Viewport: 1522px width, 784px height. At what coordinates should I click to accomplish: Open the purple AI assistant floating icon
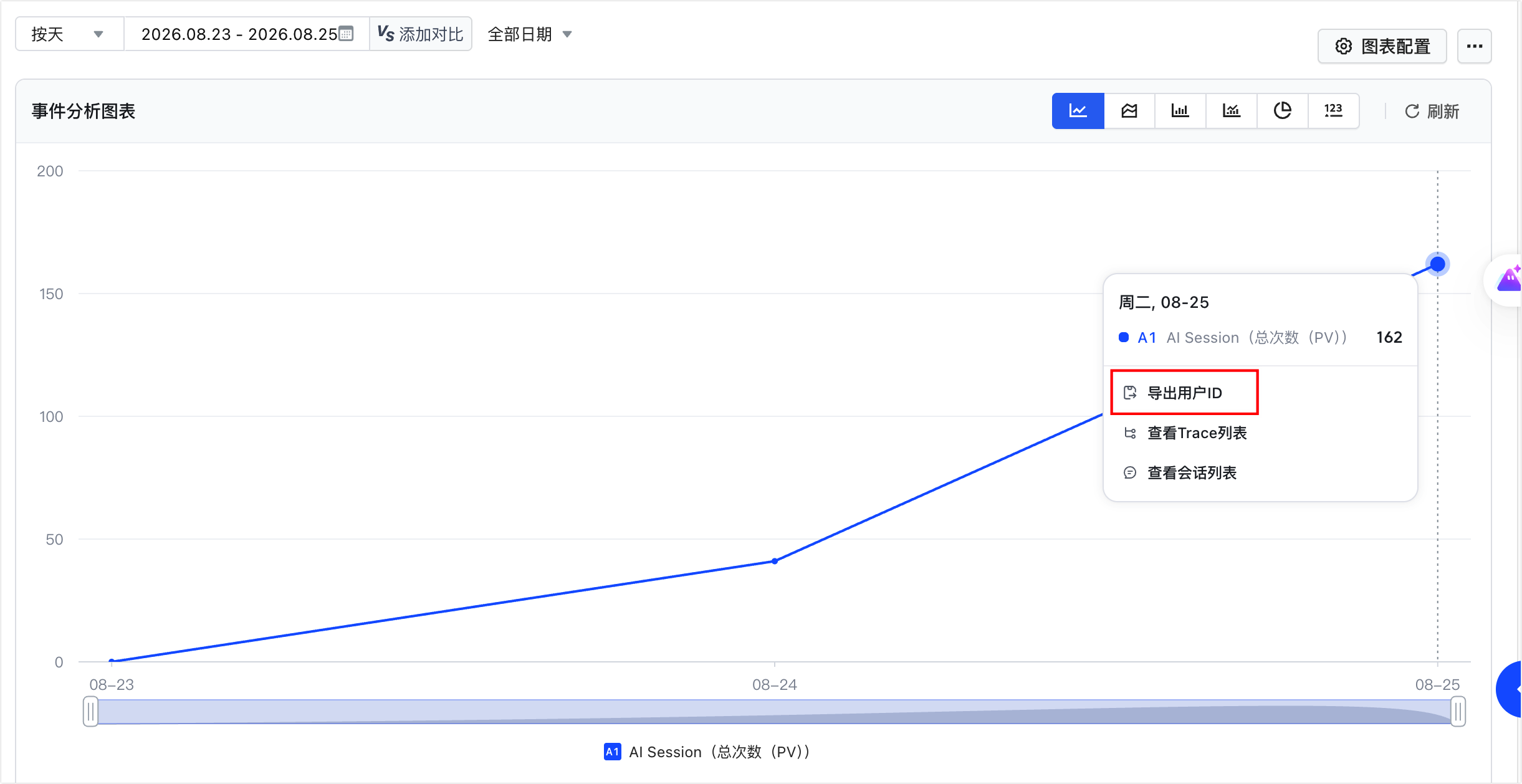(x=1508, y=279)
